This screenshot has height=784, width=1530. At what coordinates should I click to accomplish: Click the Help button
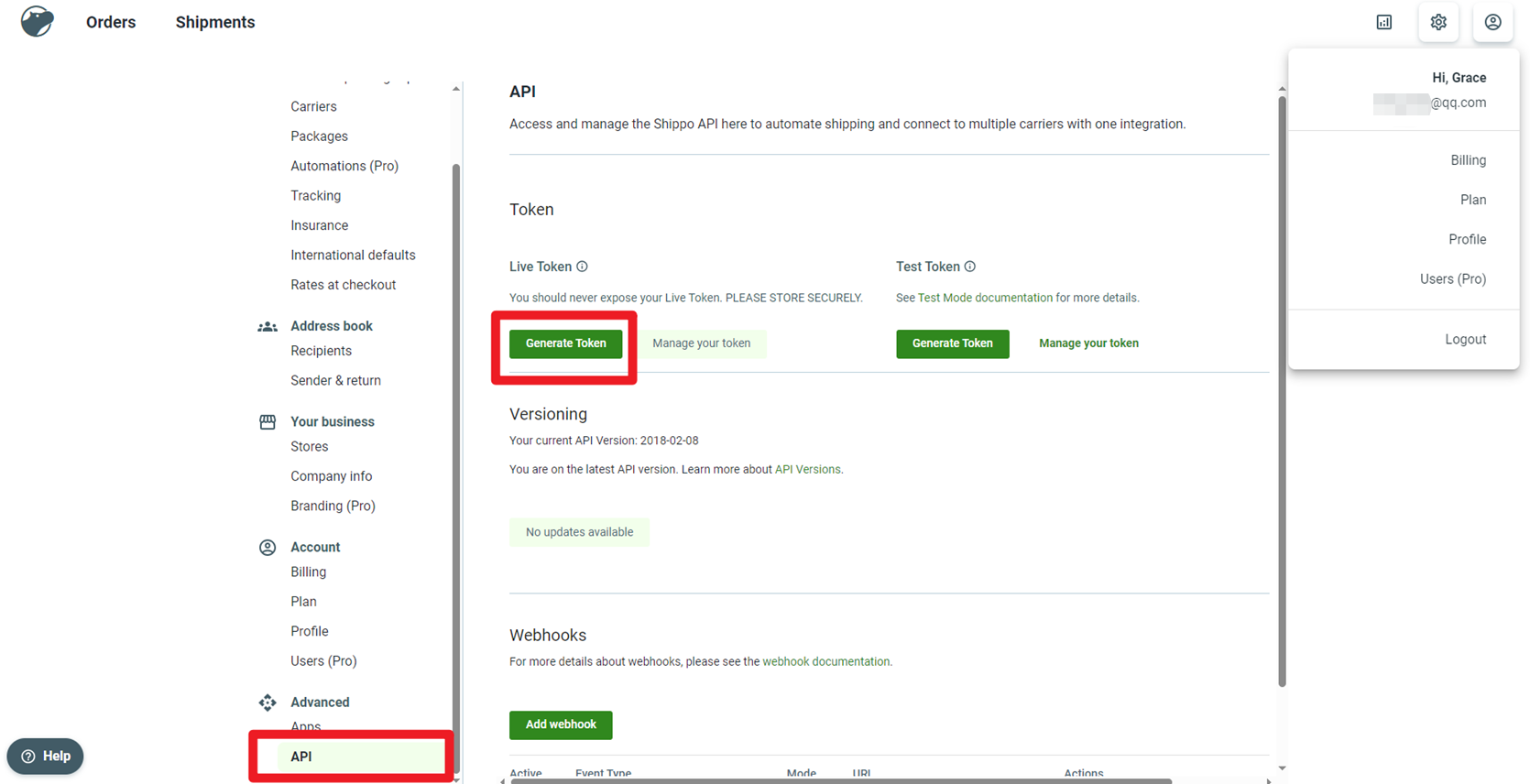click(46, 757)
